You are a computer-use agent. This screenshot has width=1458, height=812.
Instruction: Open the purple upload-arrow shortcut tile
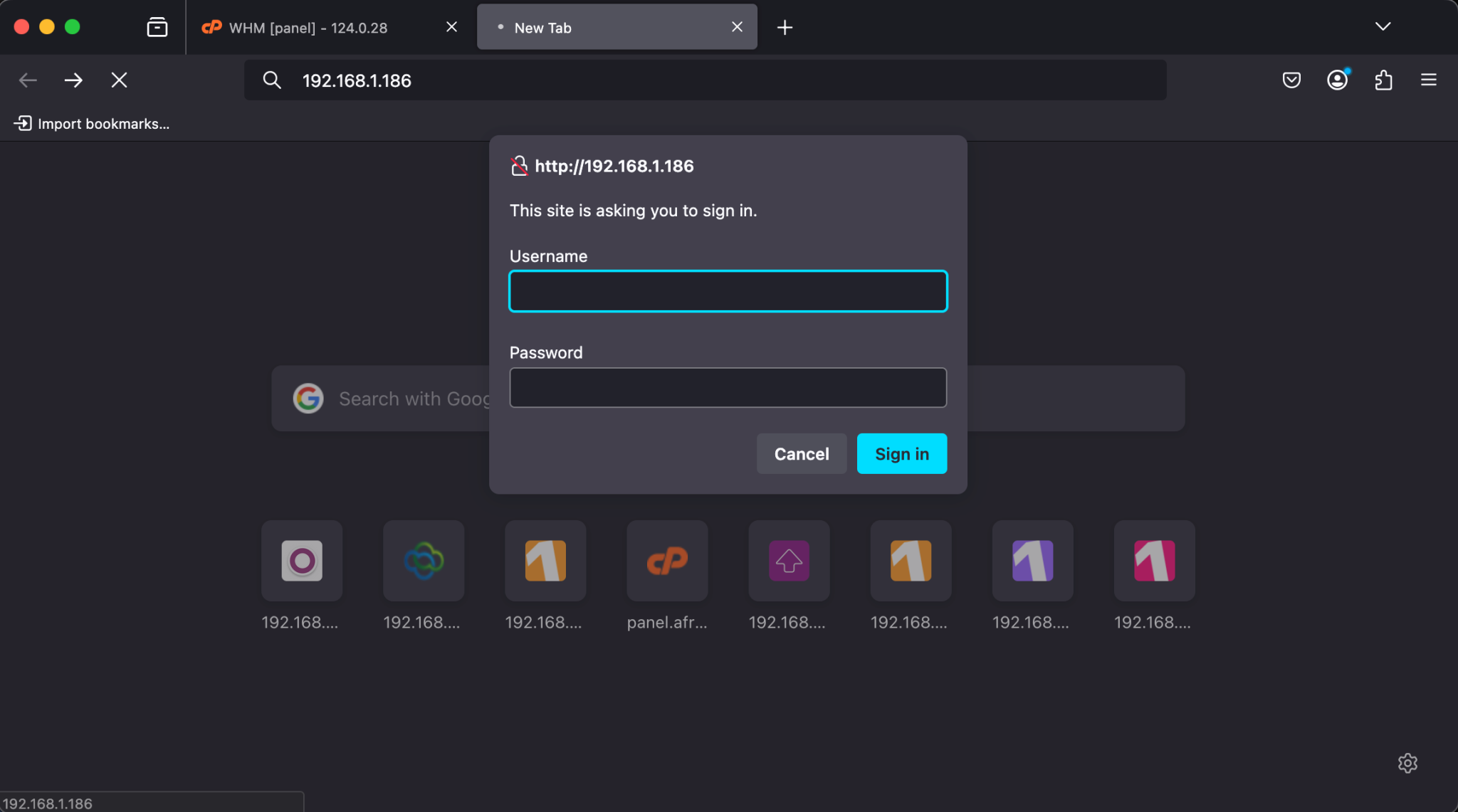tap(788, 561)
